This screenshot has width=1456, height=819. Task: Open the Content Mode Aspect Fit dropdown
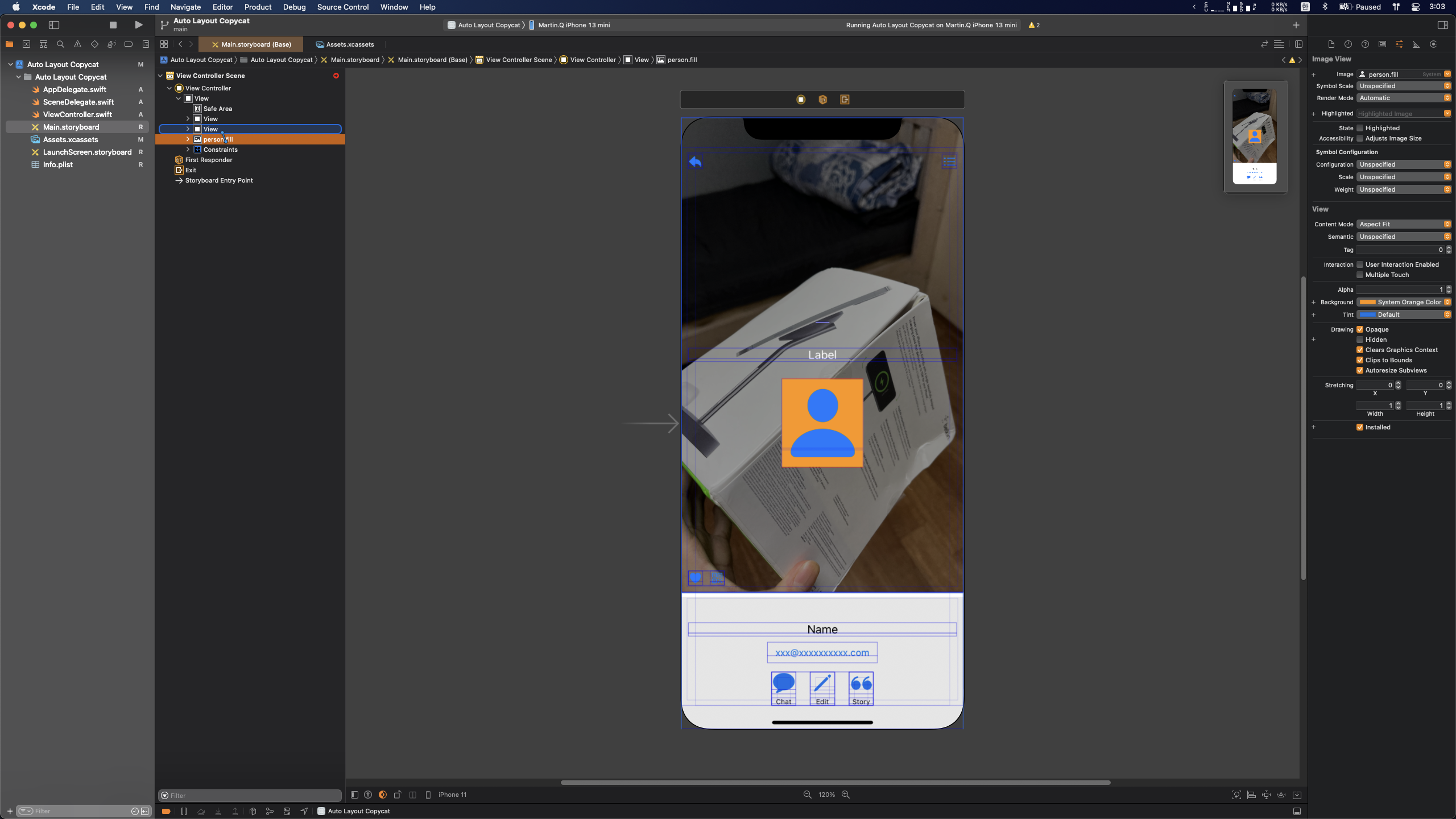1403,224
